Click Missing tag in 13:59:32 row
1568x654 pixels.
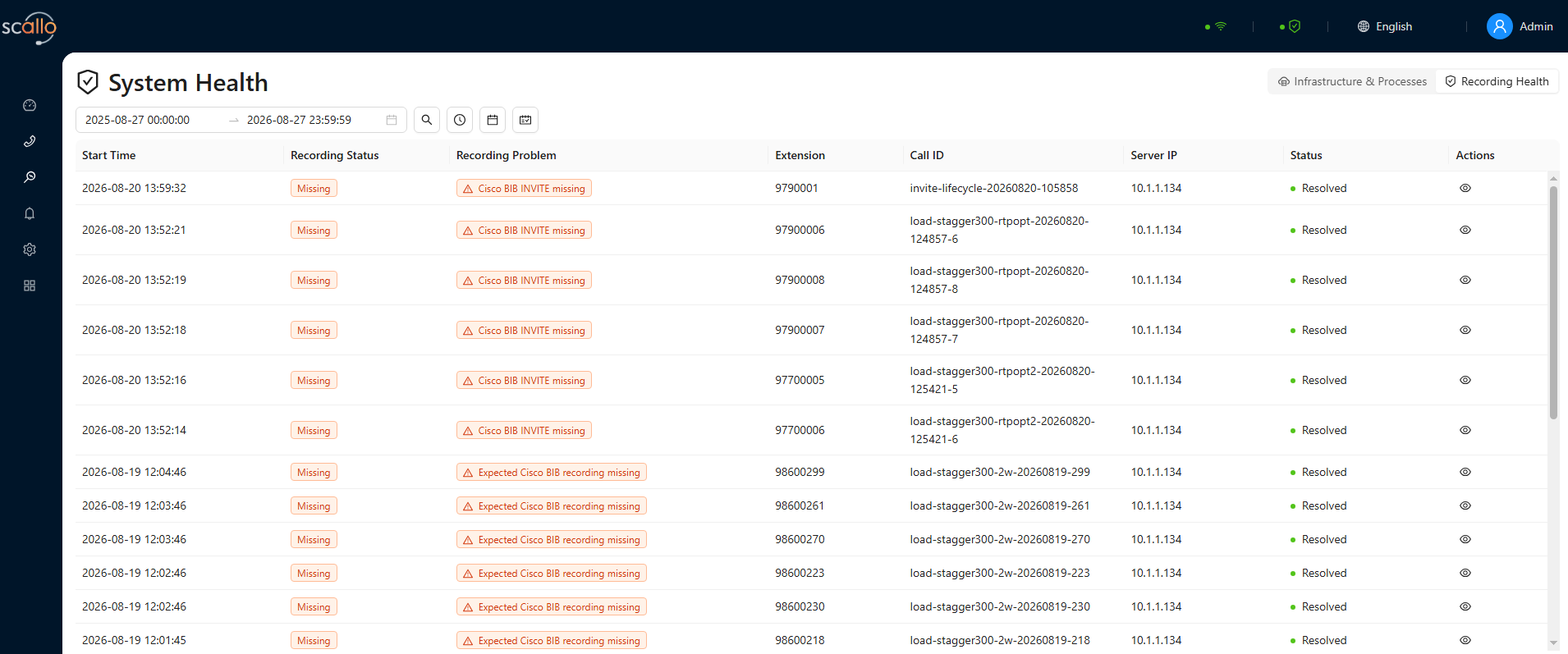[x=314, y=188]
